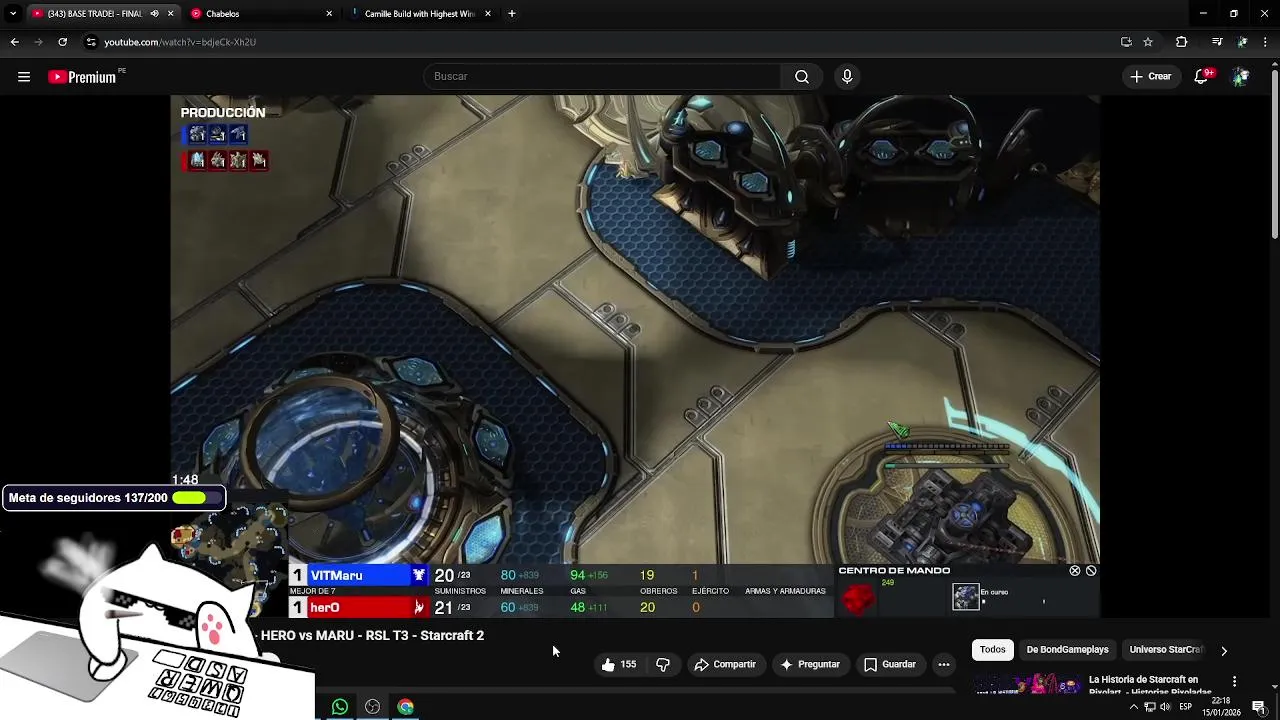Image resolution: width=1280 pixels, height=720 pixels.
Task: Show more filter chips with right arrow
Action: [x=1223, y=650]
